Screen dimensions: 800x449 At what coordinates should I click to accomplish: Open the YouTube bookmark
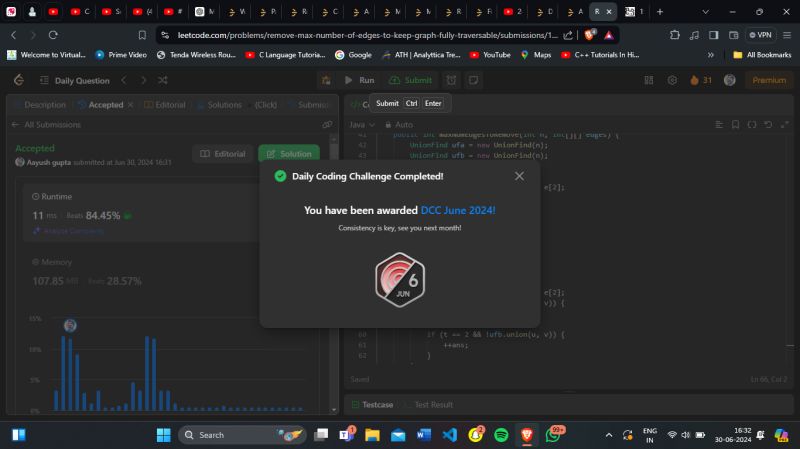(490, 55)
